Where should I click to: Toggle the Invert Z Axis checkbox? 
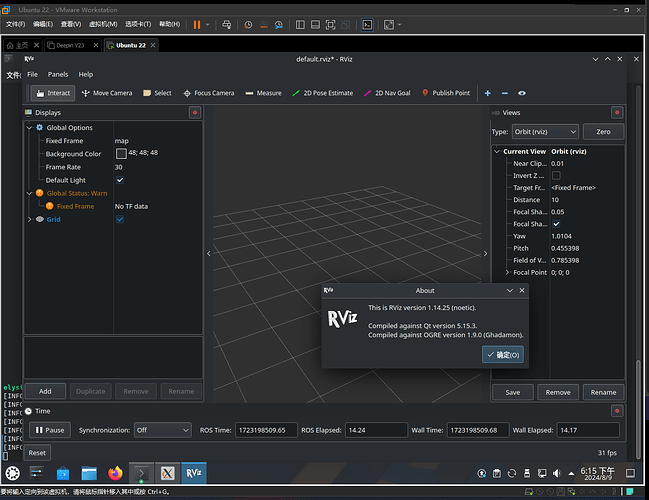(x=556, y=175)
